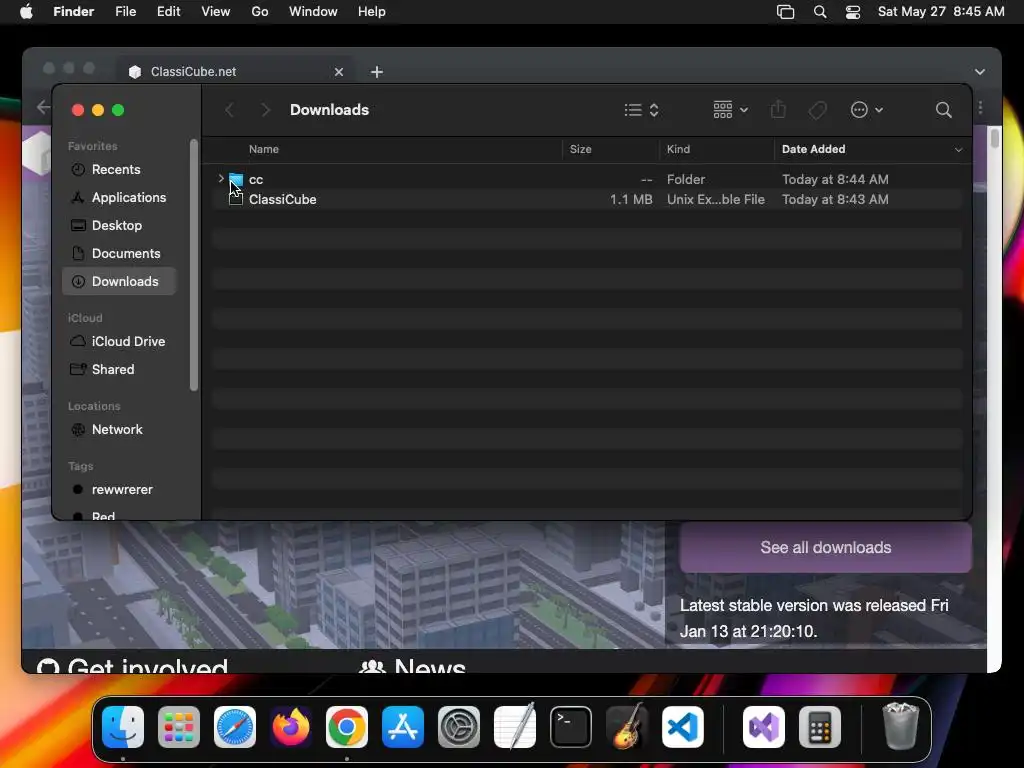Open browser tab search chevron
Viewport: 1024px width, 768px height.
[x=980, y=72]
